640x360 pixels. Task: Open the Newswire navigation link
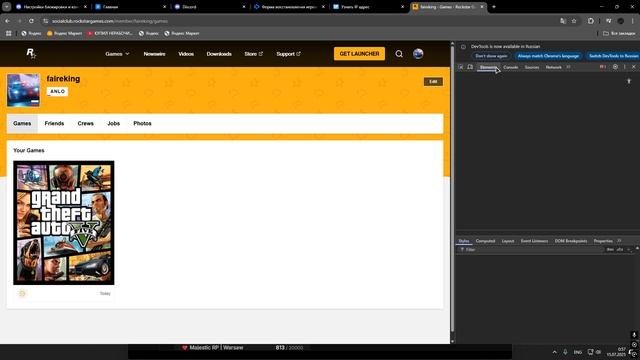[x=154, y=54]
